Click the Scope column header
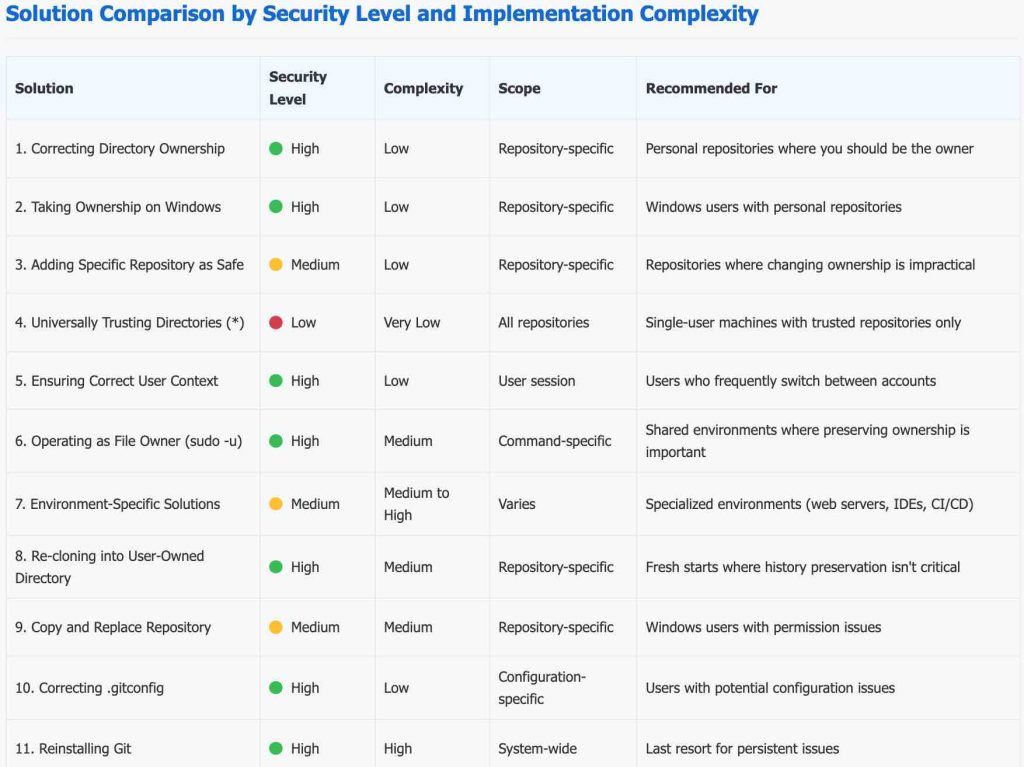The width and height of the screenshot is (1024, 767). [519, 88]
